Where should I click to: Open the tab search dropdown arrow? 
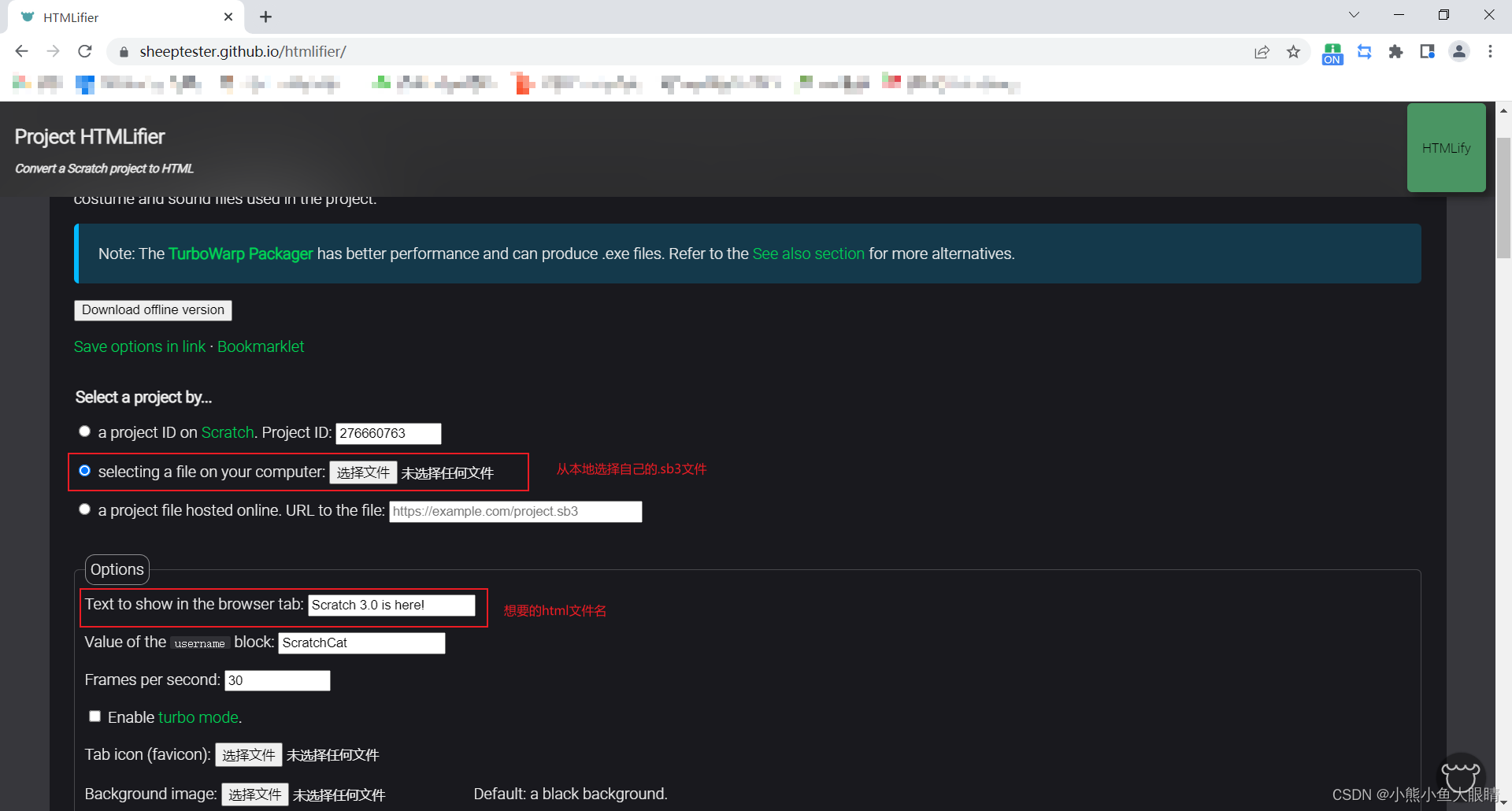1354,15
